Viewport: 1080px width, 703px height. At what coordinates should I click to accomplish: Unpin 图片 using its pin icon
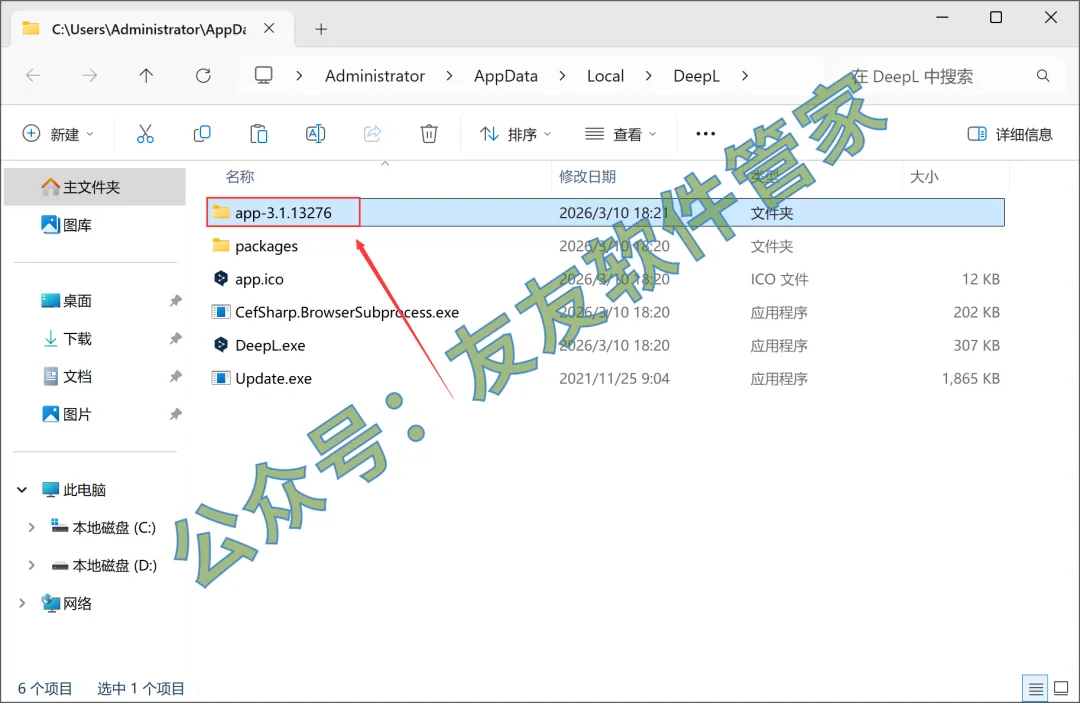[x=176, y=415]
